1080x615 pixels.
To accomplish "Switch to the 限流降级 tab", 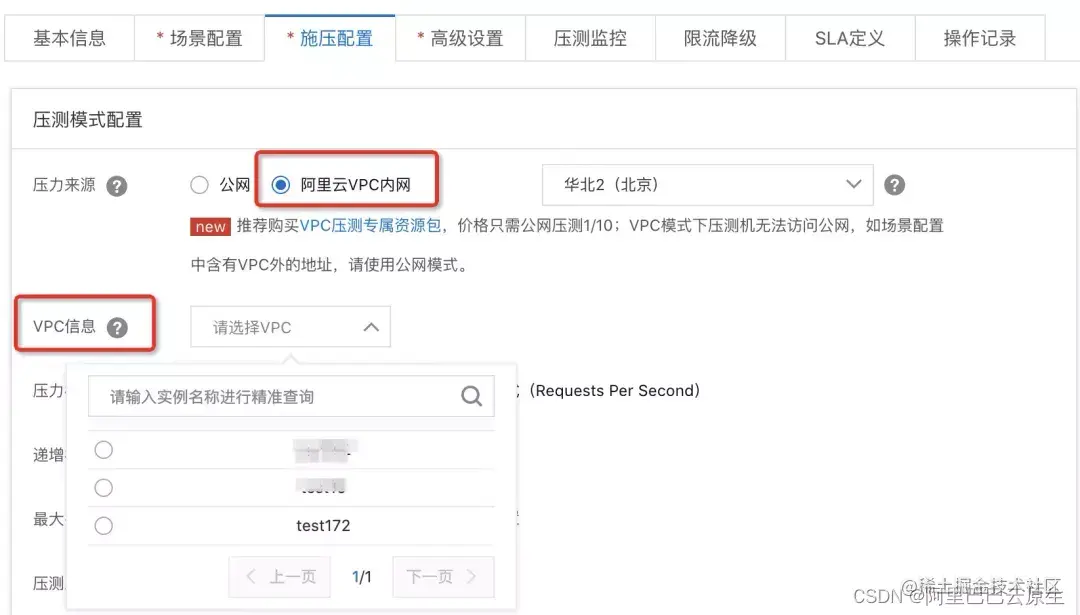I will coord(720,39).
